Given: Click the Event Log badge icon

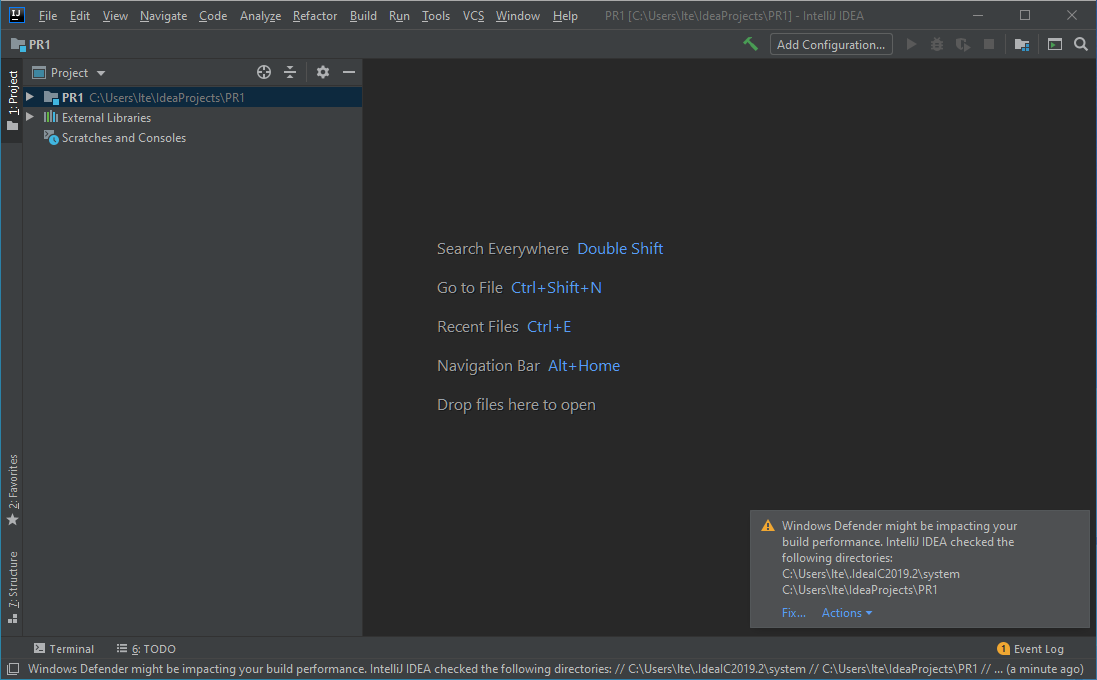Looking at the screenshot, I should click(x=1003, y=649).
